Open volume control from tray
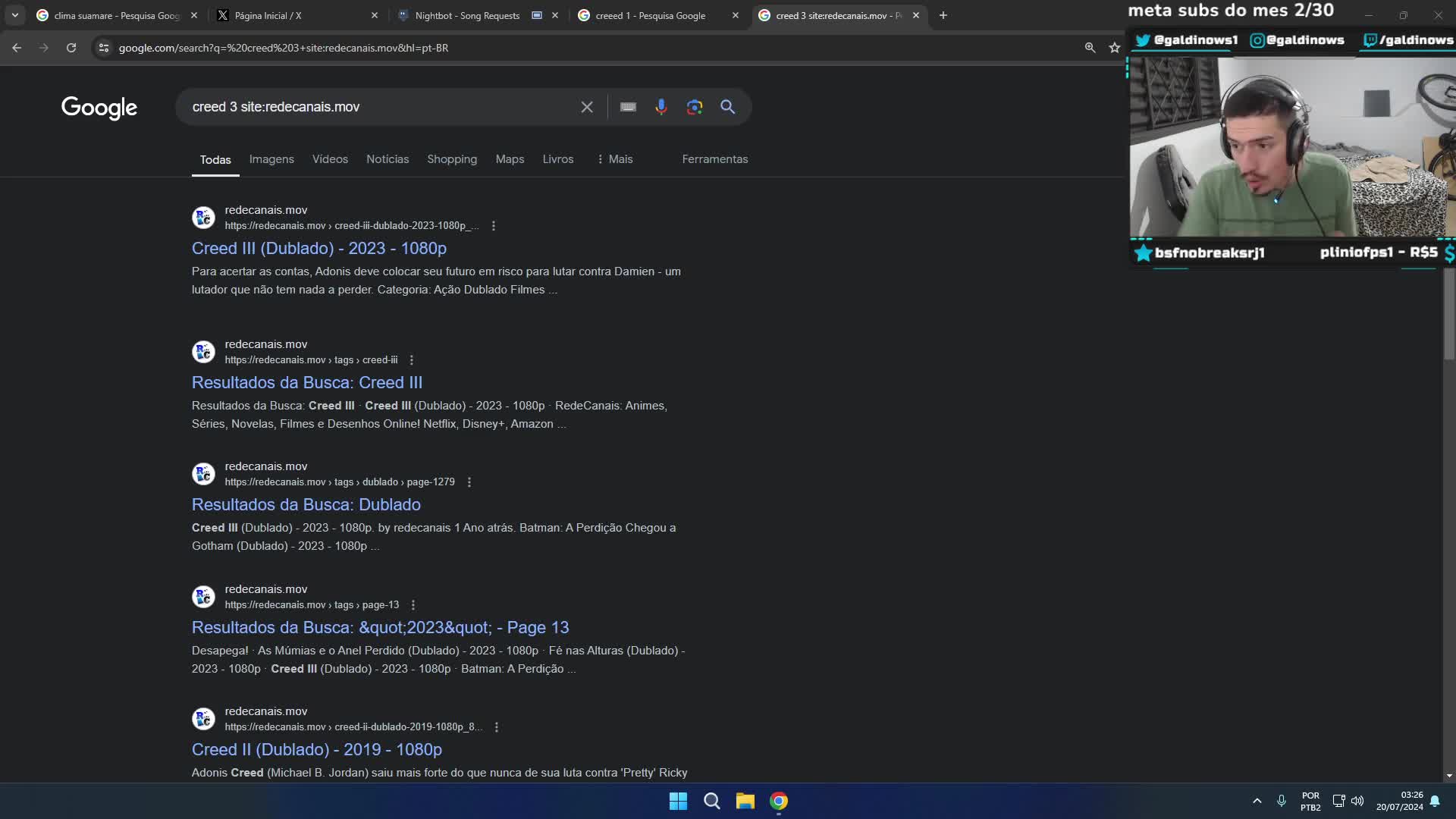This screenshot has height=819, width=1456. coord(1357,801)
